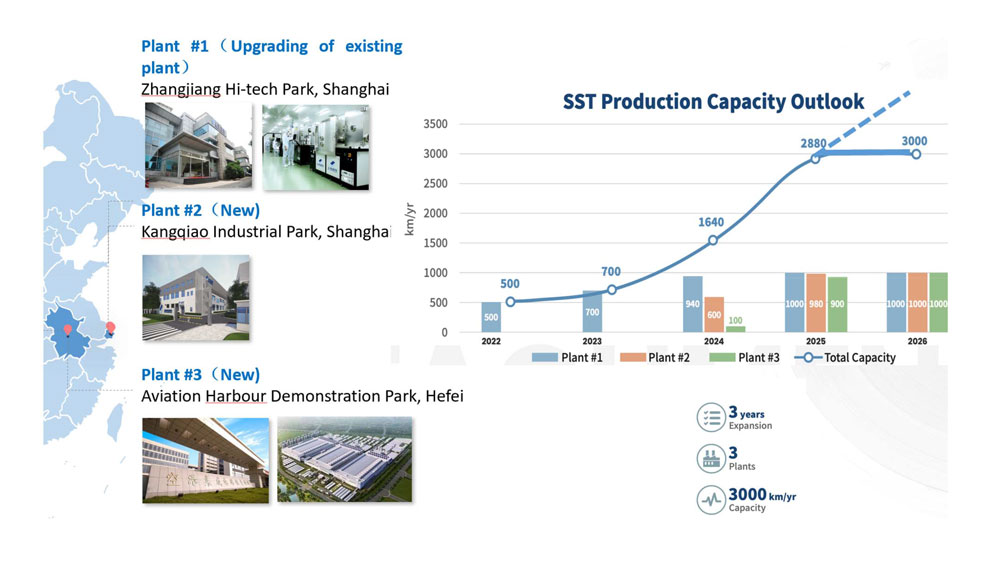Click the 3000 km/yr Capacity text

click(762, 499)
